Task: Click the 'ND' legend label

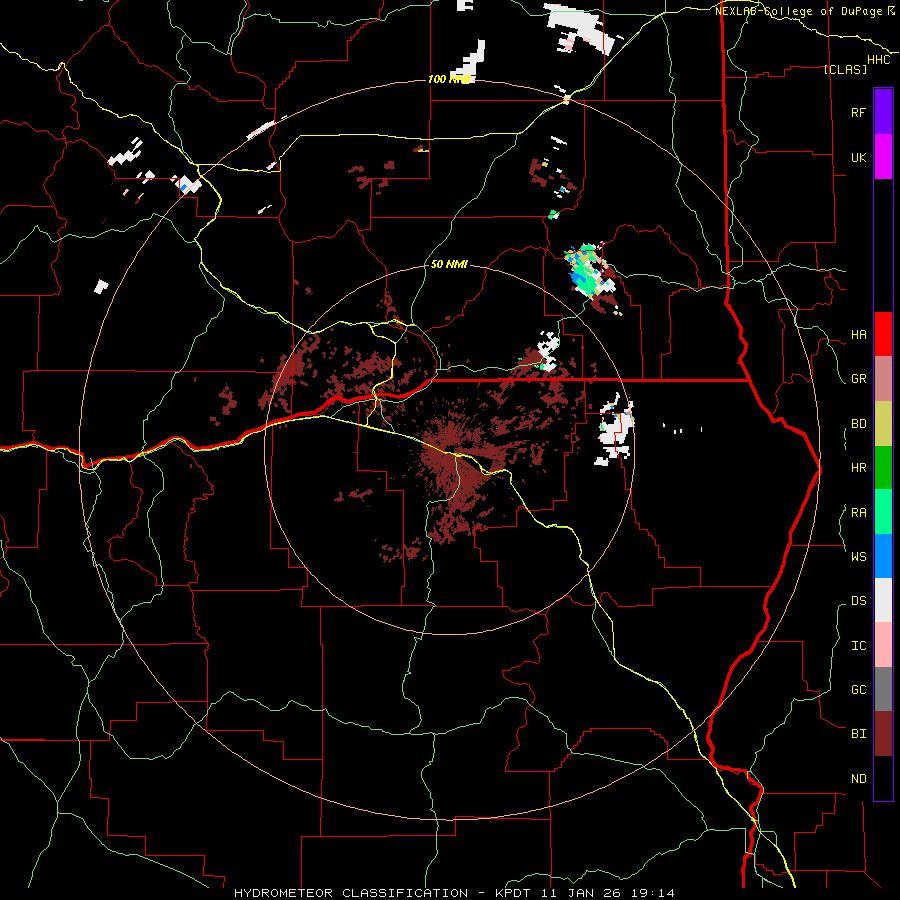Action: [858, 779]
